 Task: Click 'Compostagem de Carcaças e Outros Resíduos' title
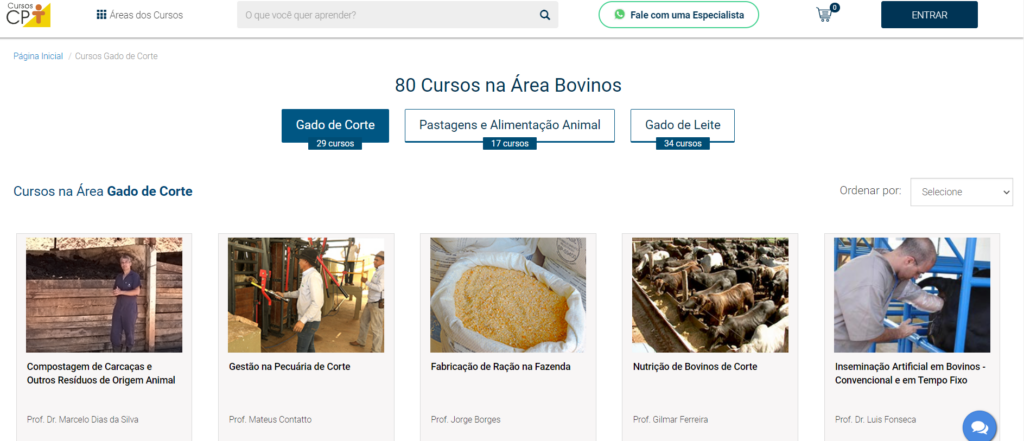point(101,373)
